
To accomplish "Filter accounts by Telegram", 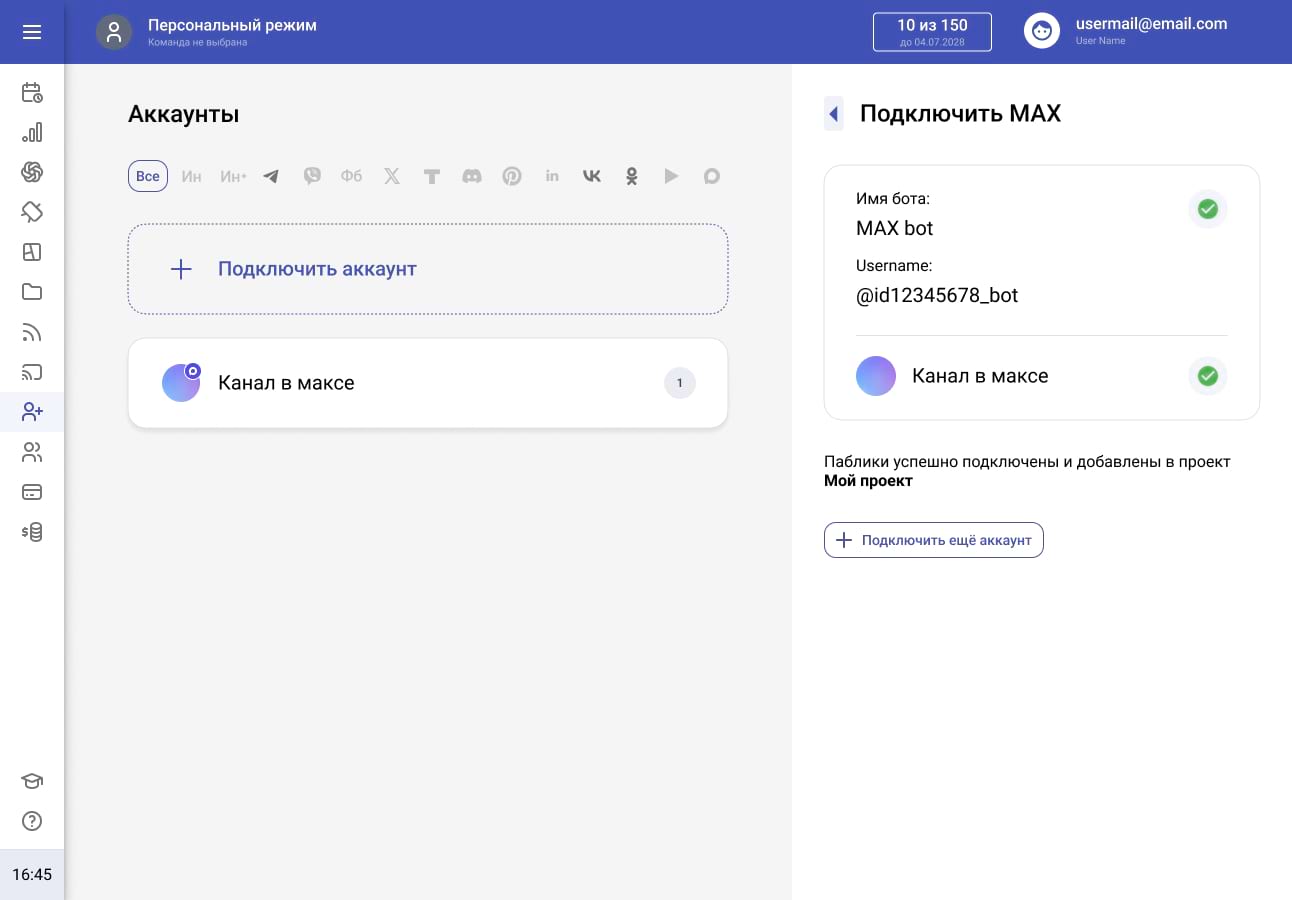I will pos(271,176).
